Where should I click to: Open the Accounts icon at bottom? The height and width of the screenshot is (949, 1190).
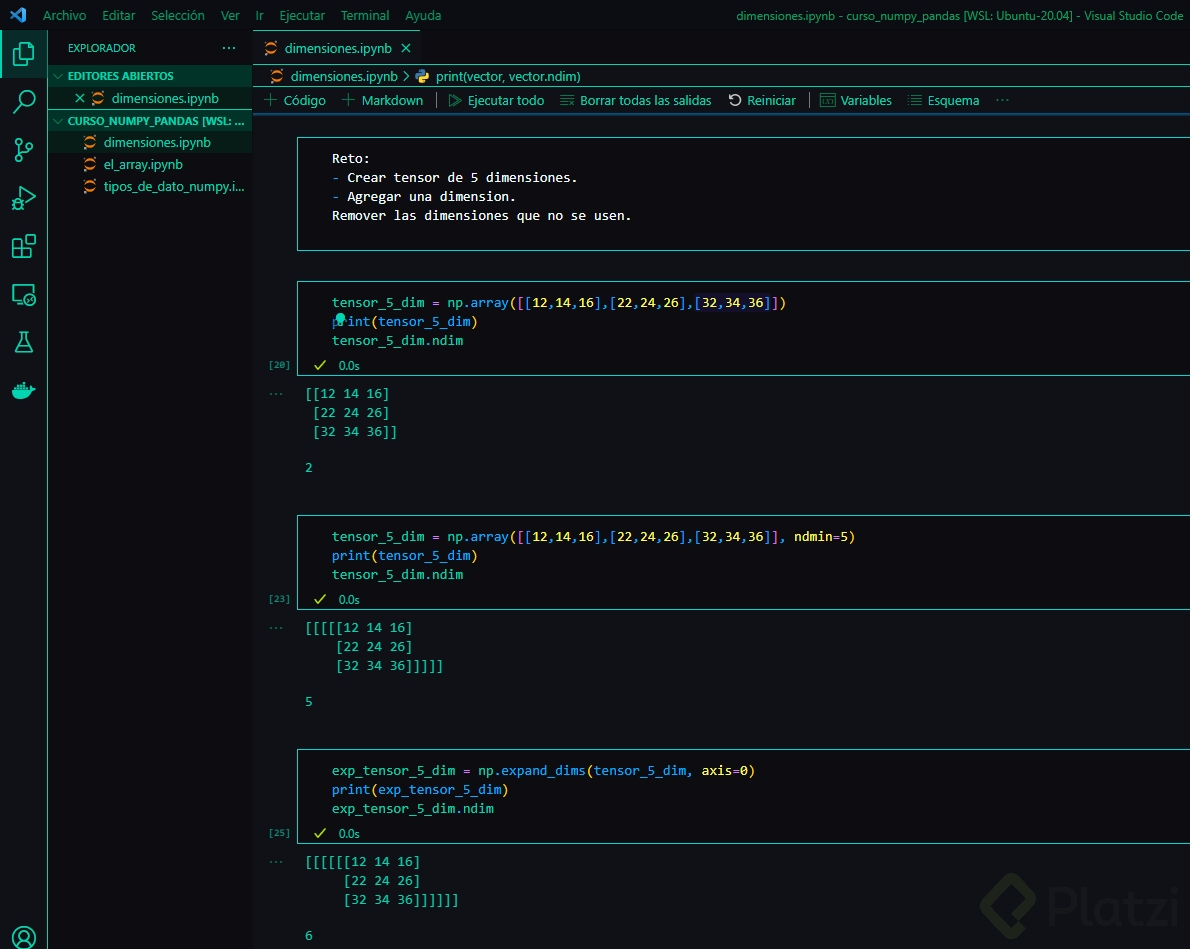click(23, 936)
